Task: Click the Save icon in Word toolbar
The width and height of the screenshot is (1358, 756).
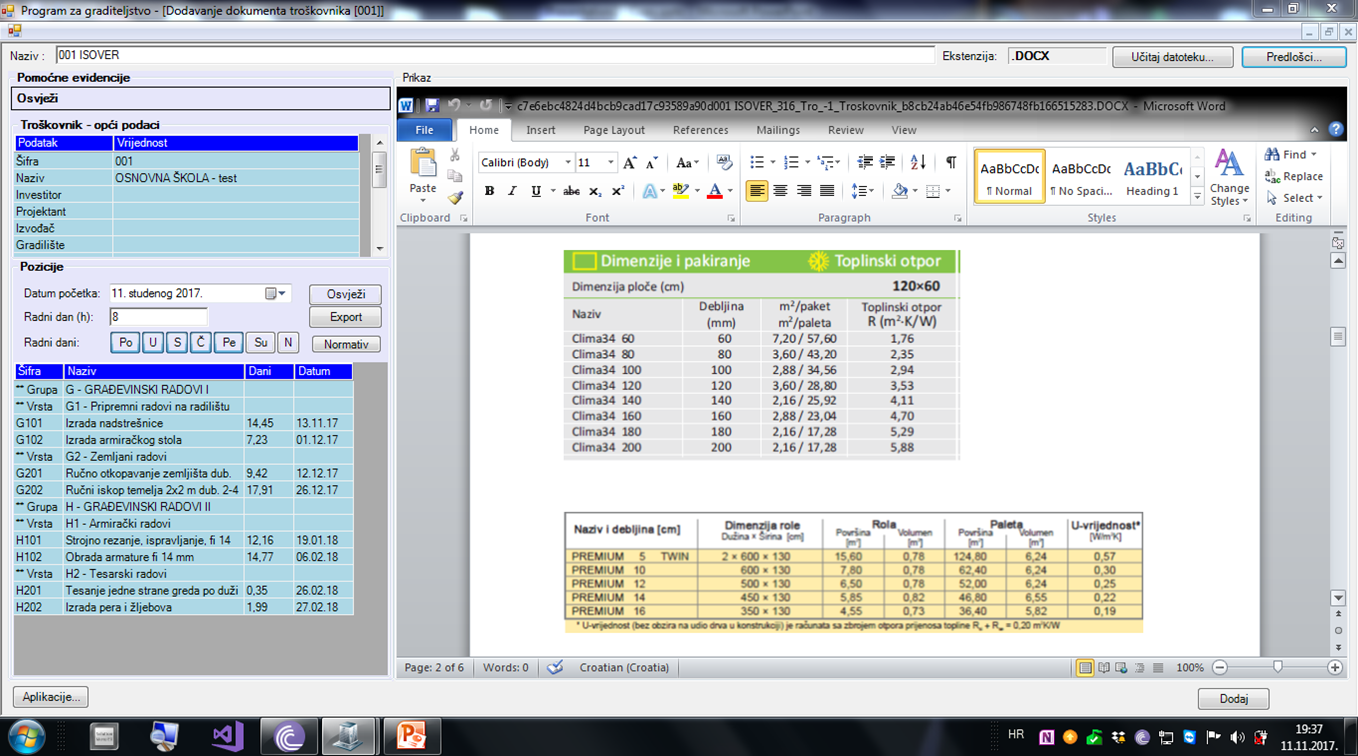Action: [432, 105]
